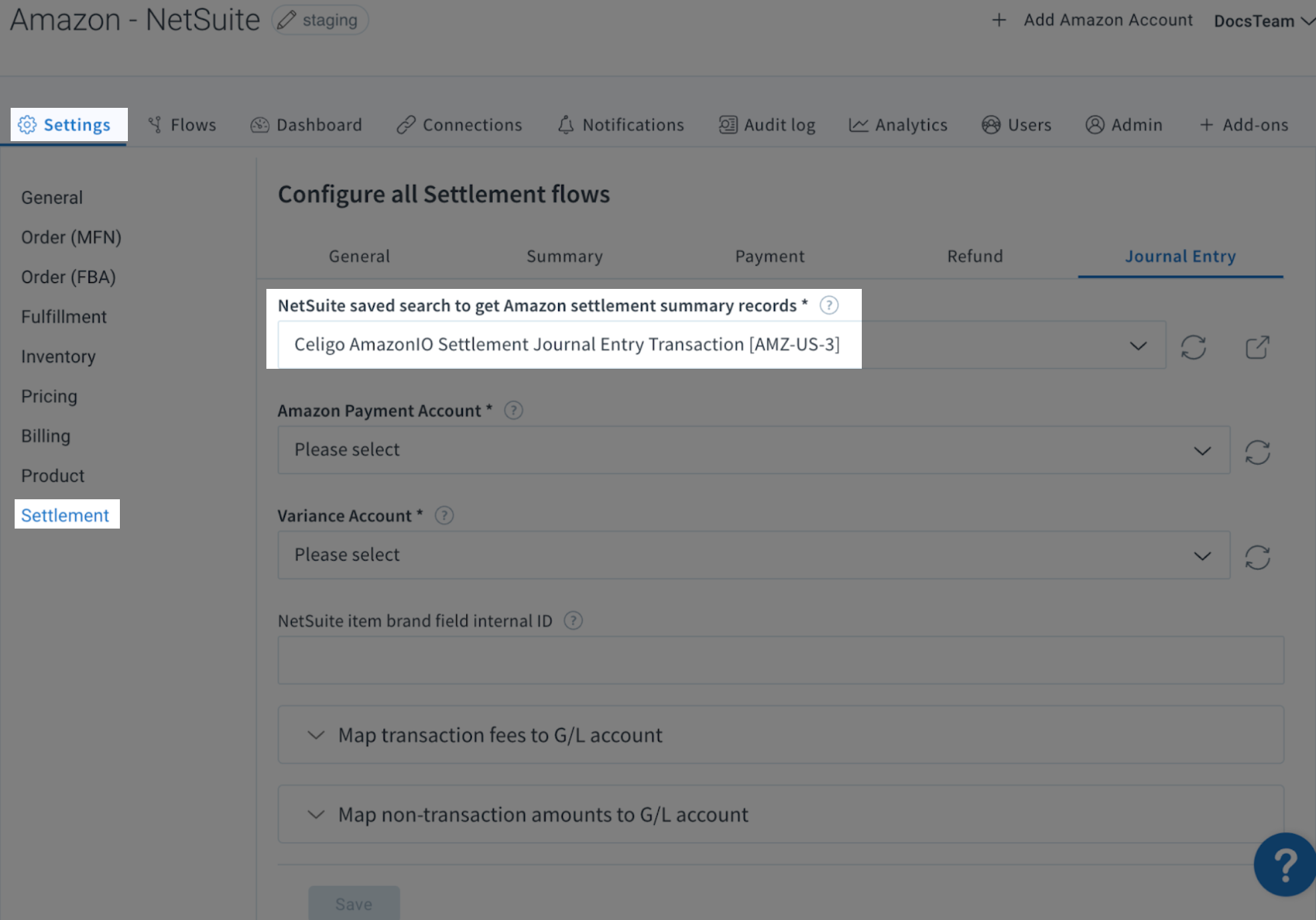Open the DocsTeam account dropdown
The width and height of the screenshot is (1316, 920).
point(1263,21)
